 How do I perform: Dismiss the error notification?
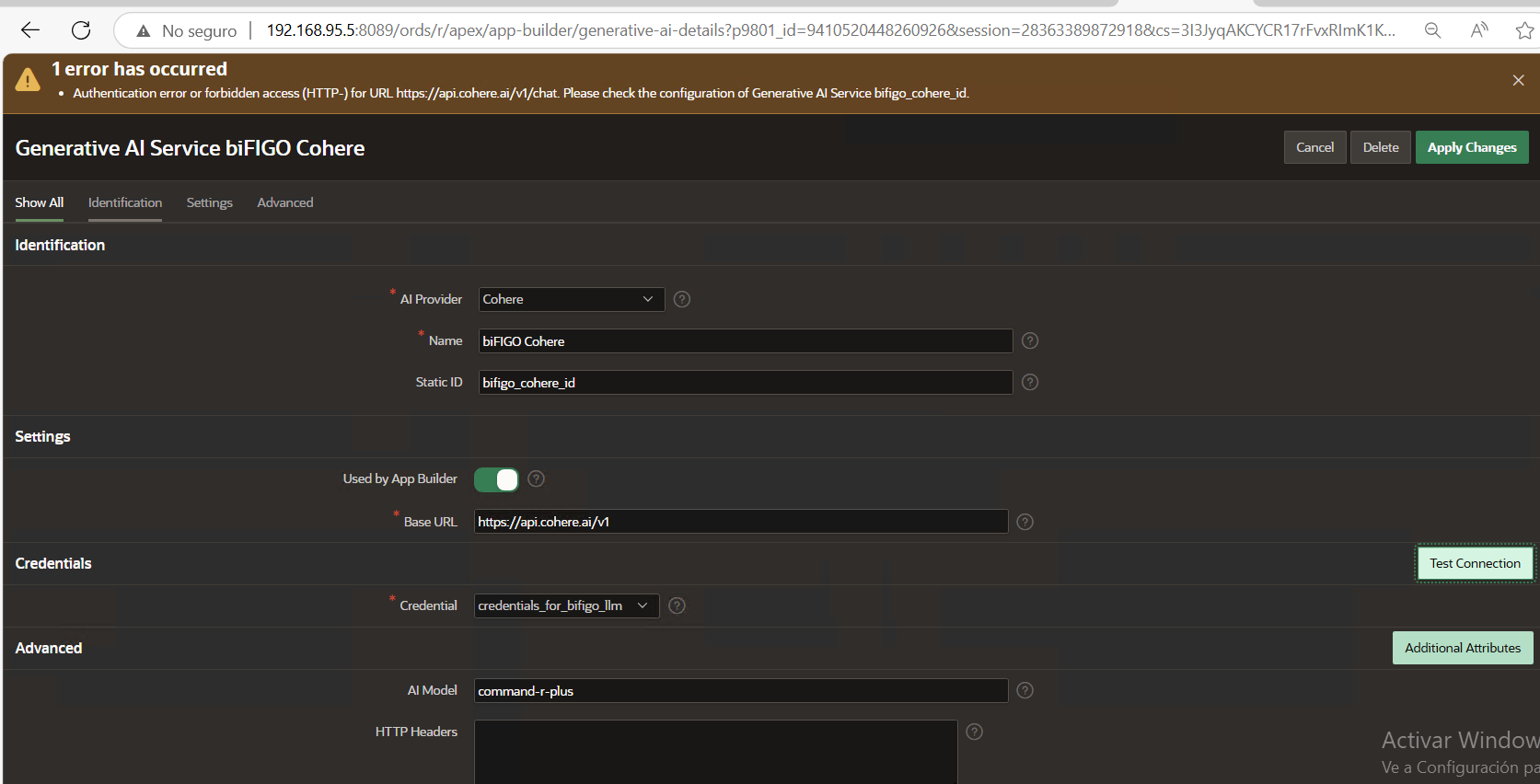click(x=1518, y=80)
